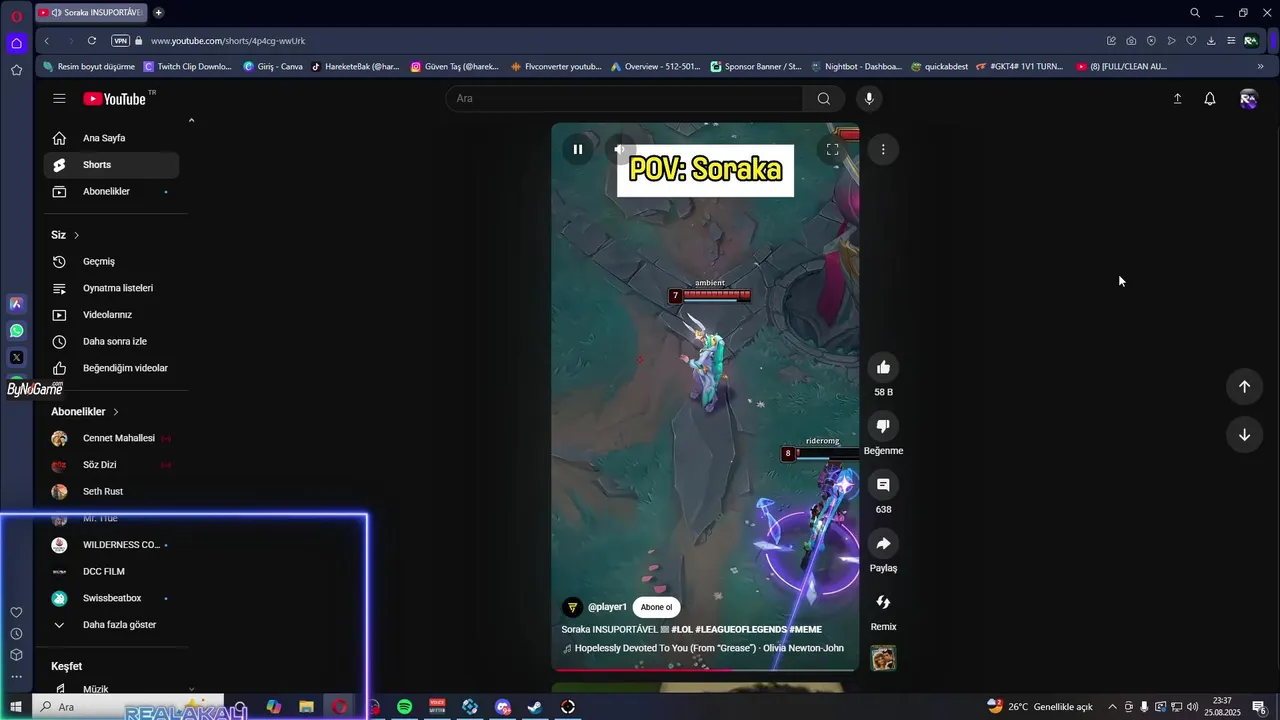Expand the Siz section
This screenshot has height=720, width=1280.
point(65,235)
